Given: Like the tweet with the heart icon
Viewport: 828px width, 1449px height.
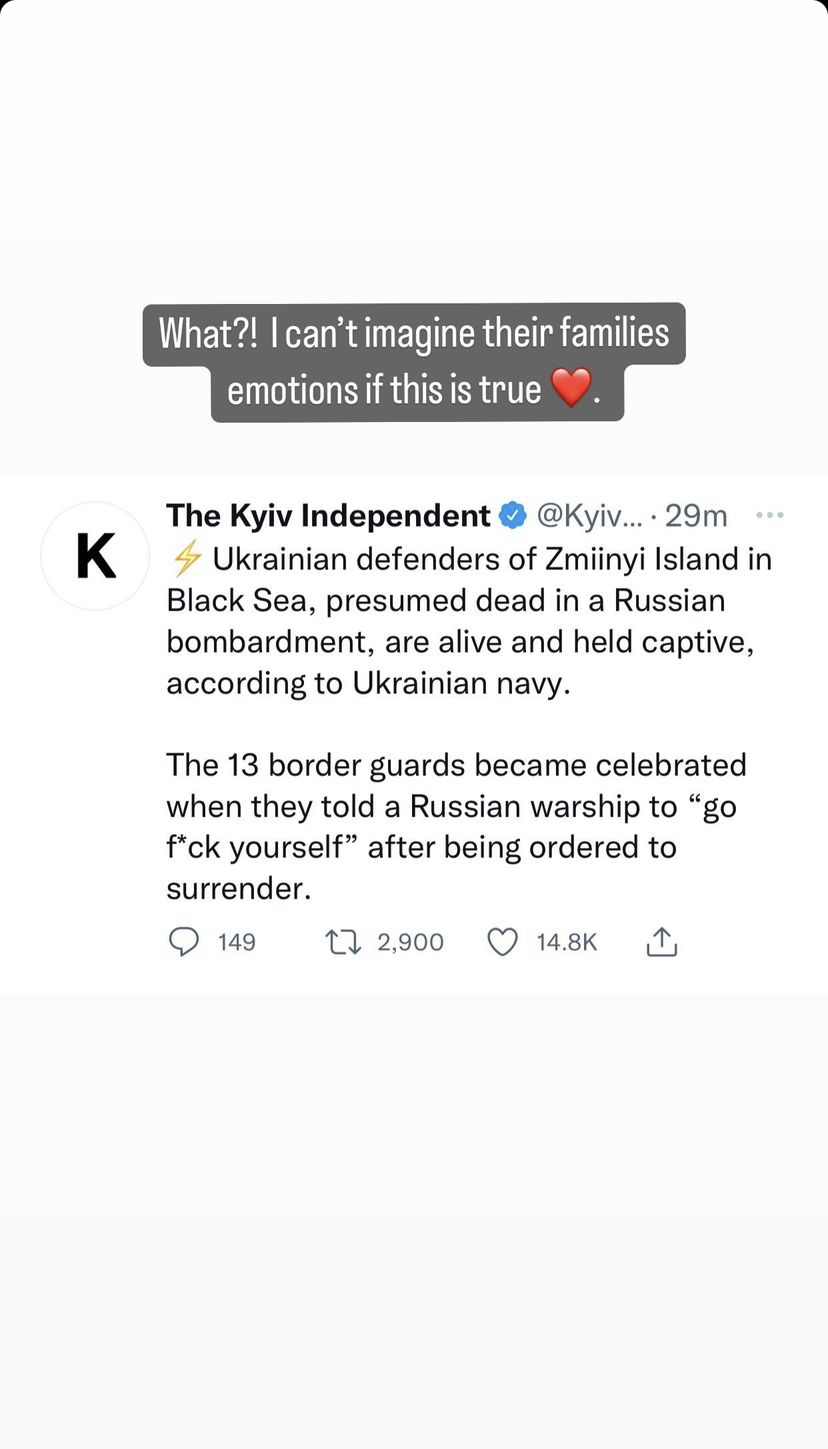Looking at the screenshot, I should click(502, 942).
